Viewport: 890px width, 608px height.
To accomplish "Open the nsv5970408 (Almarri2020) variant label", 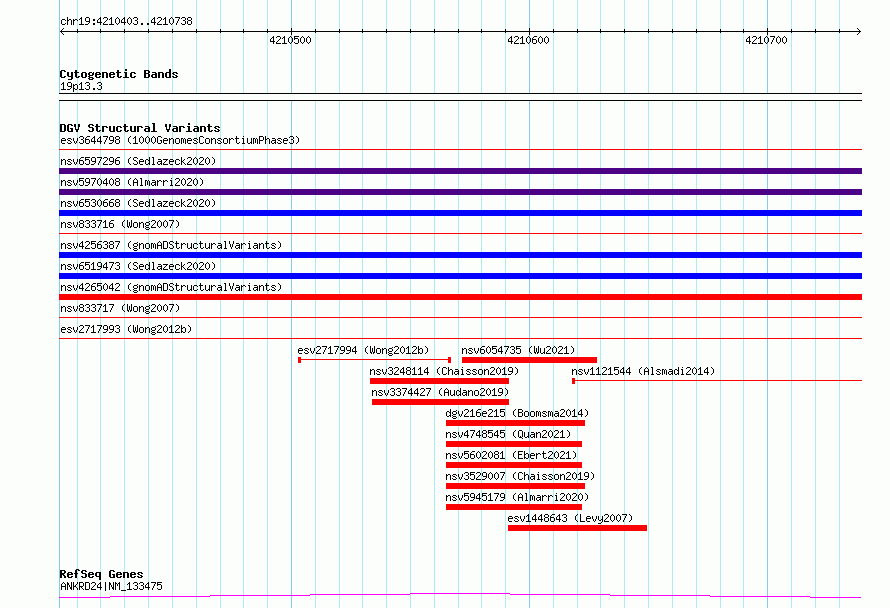I will (x=132, y=182).
